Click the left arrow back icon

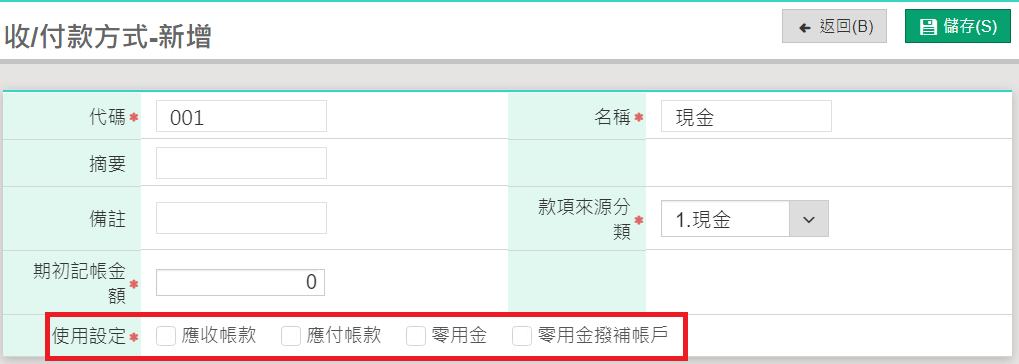(806, 27)
